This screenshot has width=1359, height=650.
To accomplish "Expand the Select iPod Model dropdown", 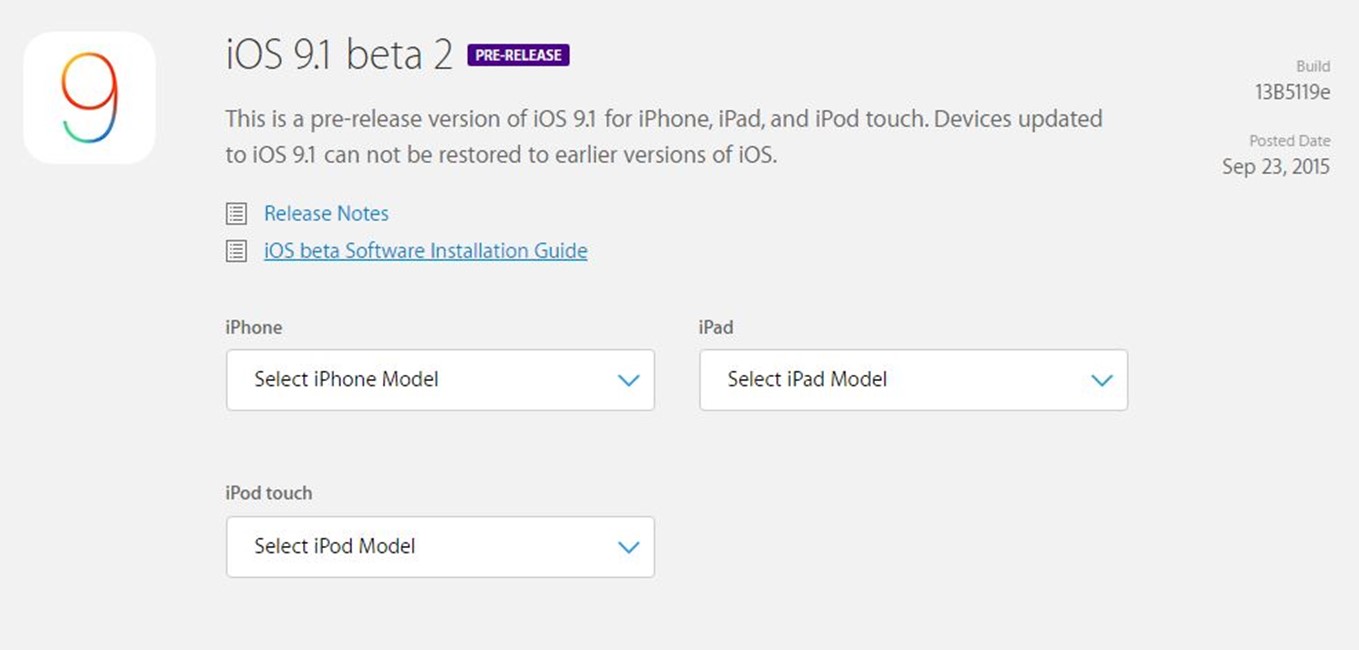I will 440,547.
